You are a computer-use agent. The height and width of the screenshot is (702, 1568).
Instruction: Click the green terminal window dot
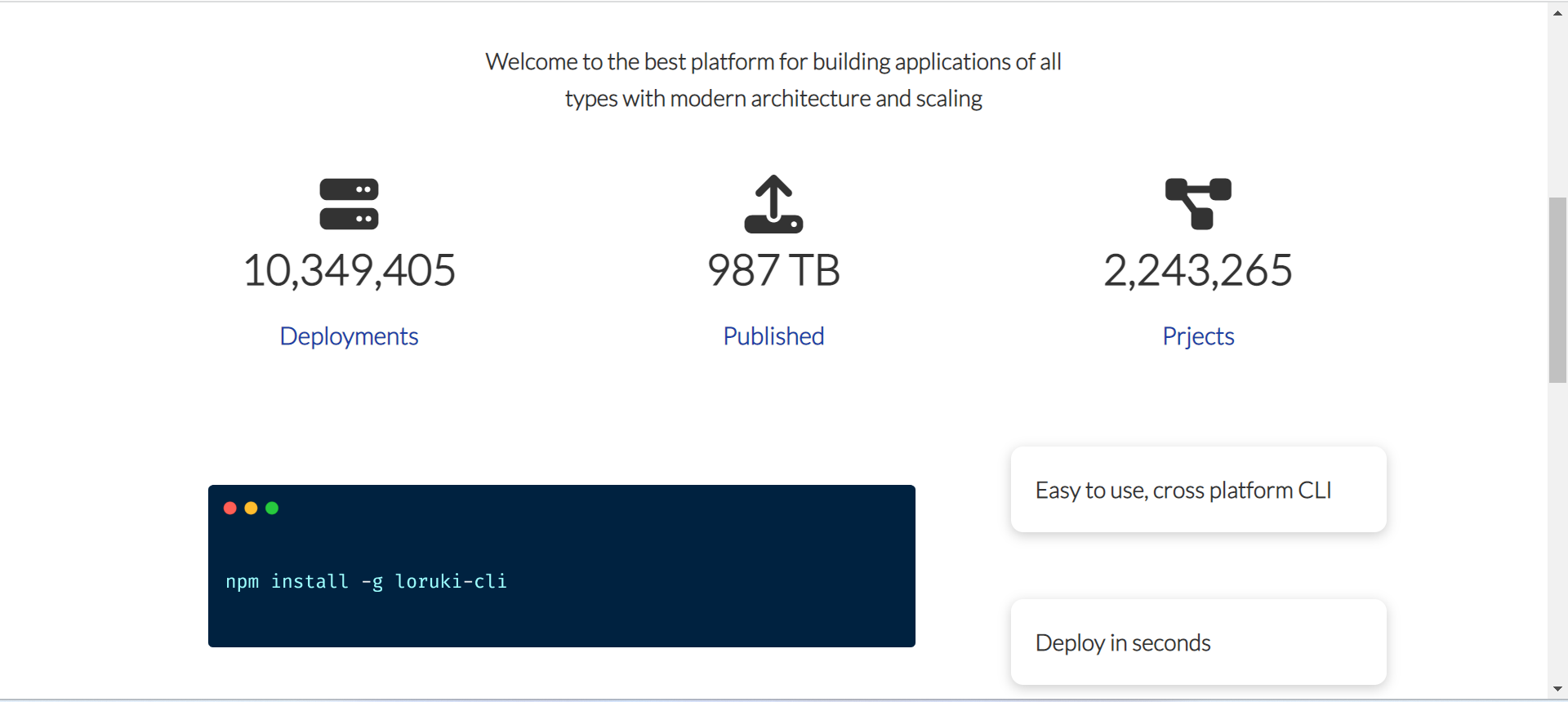(273, 509)
